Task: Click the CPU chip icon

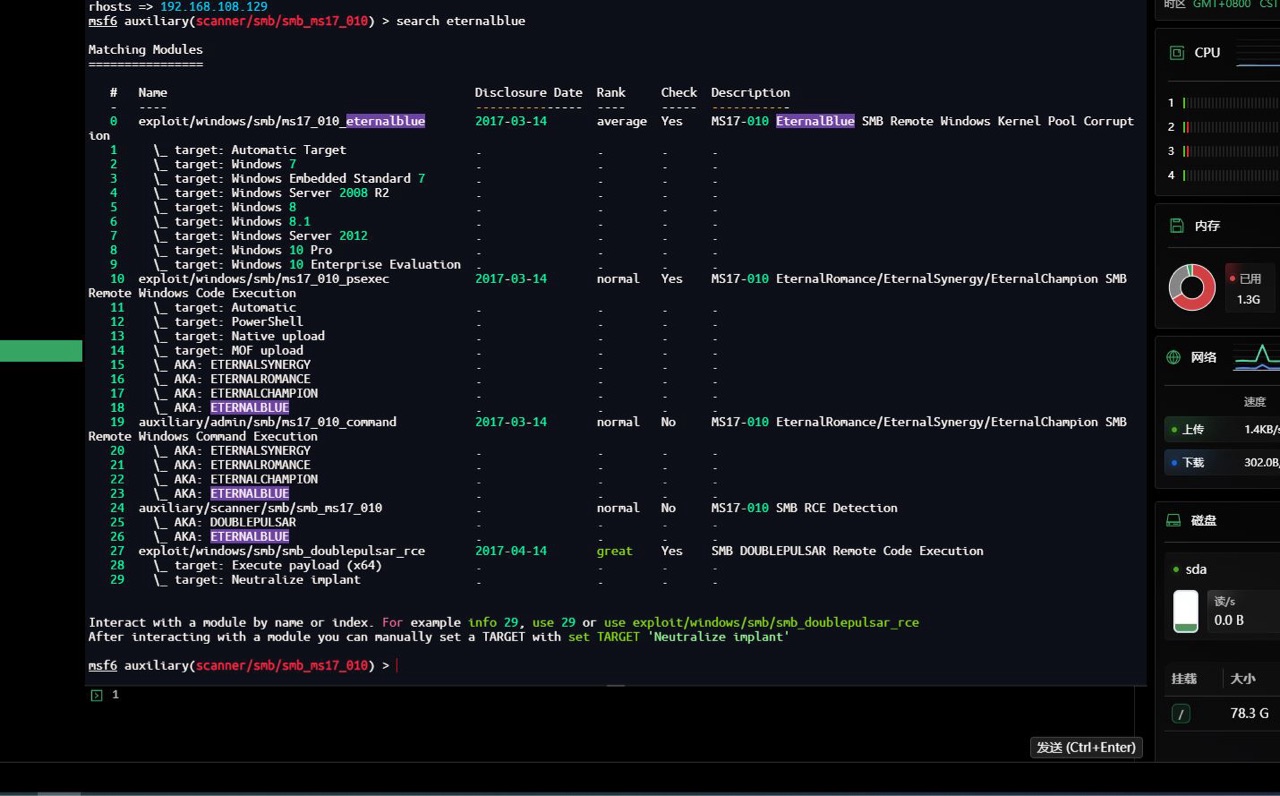Action: click(x=1177, y=53)
